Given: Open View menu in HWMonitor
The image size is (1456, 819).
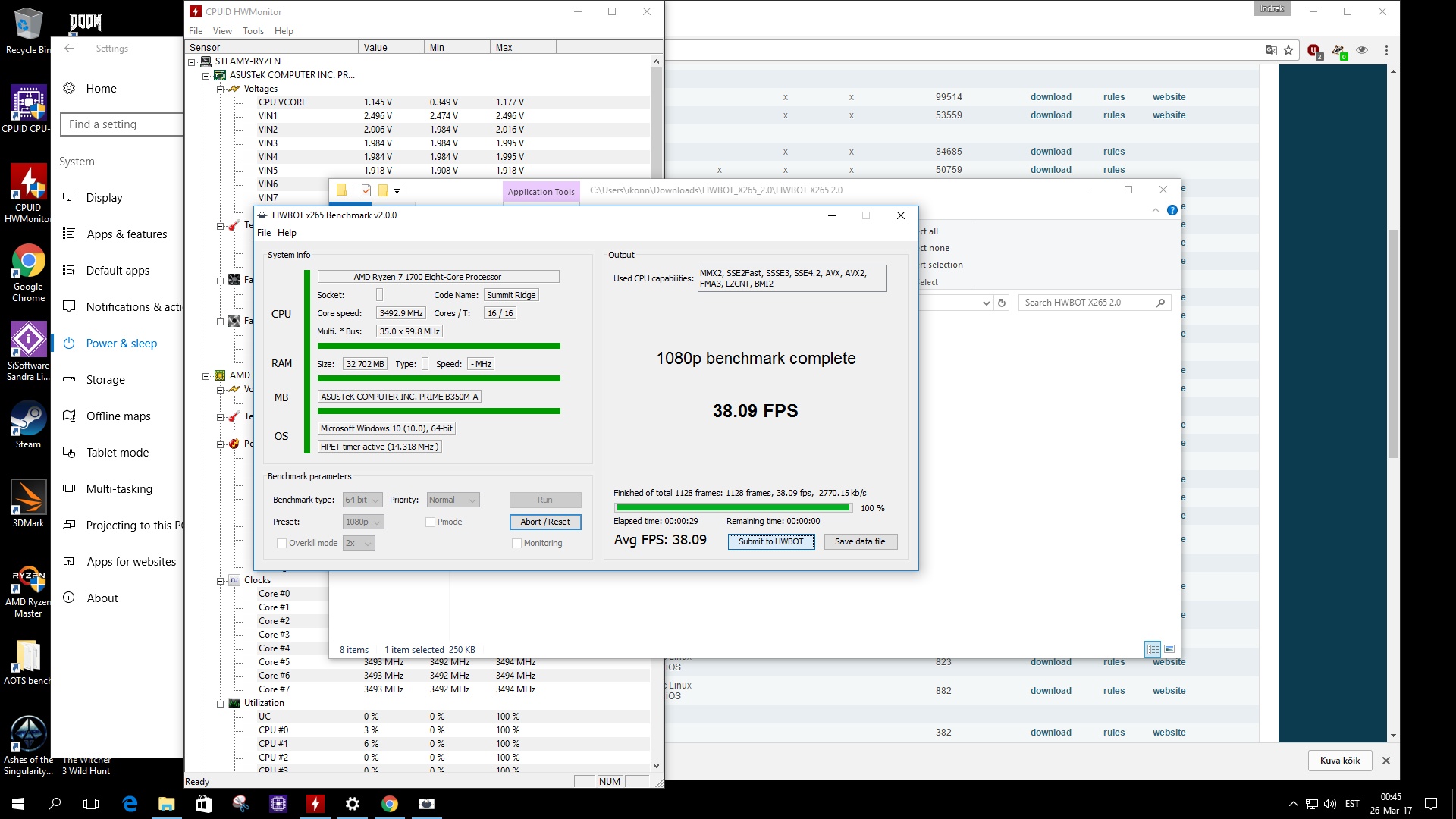Looking at the screenshot, I should coord(222,31).
